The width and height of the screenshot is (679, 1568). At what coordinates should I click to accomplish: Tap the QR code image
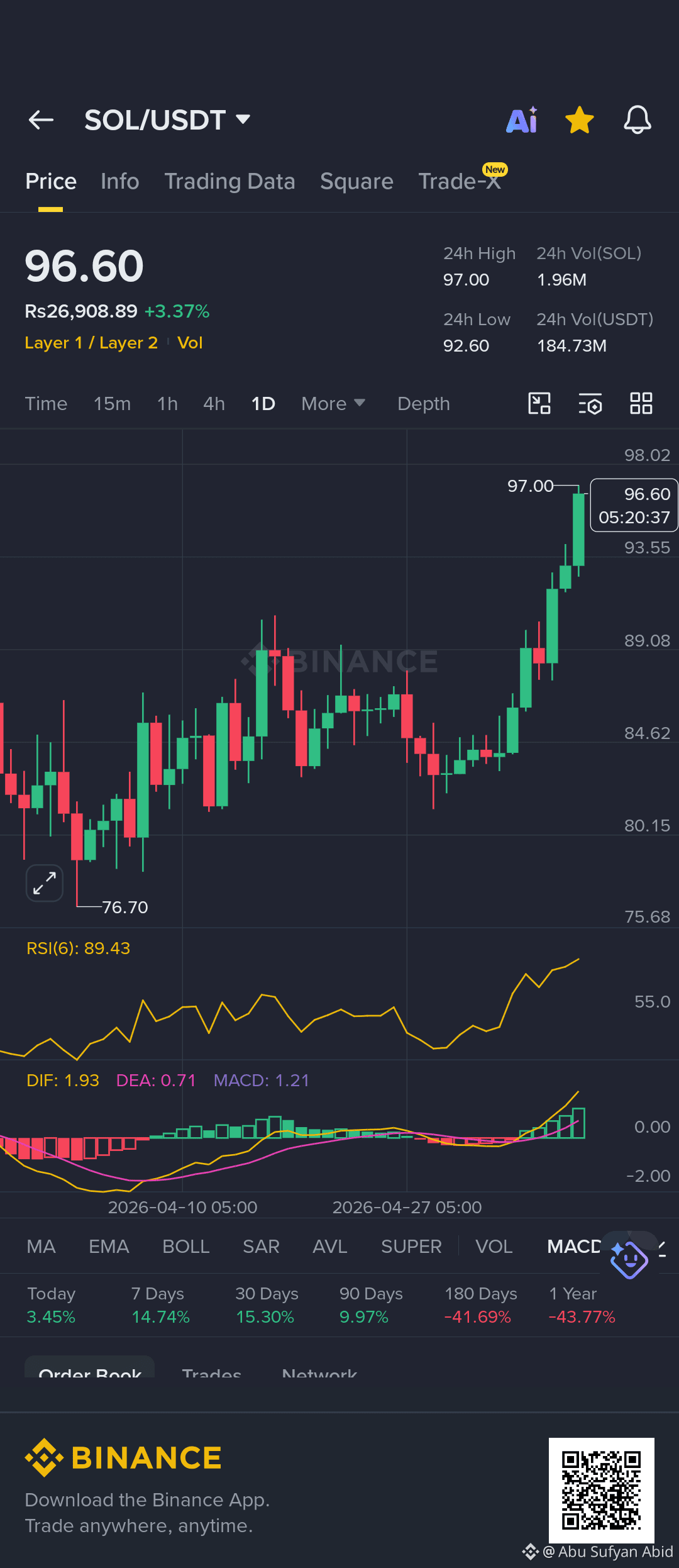pos(602,1490)
